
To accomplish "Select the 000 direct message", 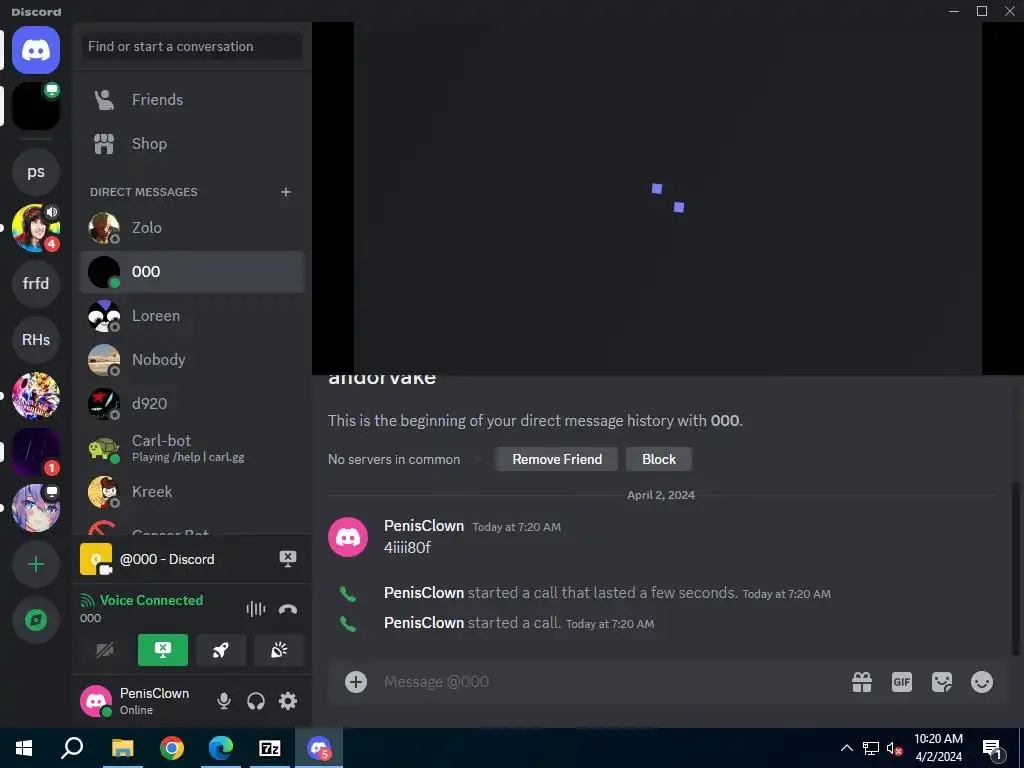I will [192, 272].
